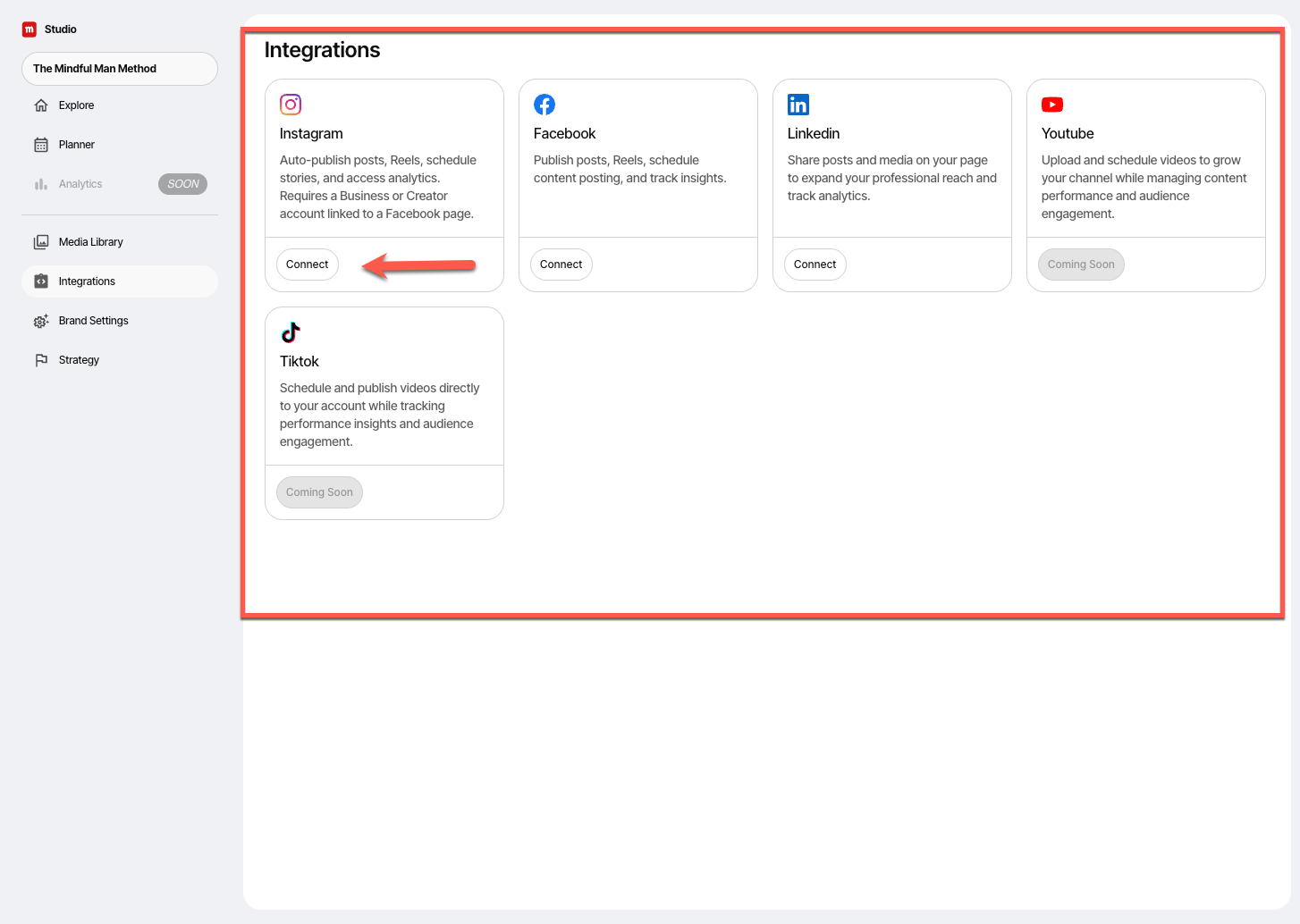The height and width of the screenshot is (924, 1300).
Task: Click the Studio title text
Action: [61, 29]
